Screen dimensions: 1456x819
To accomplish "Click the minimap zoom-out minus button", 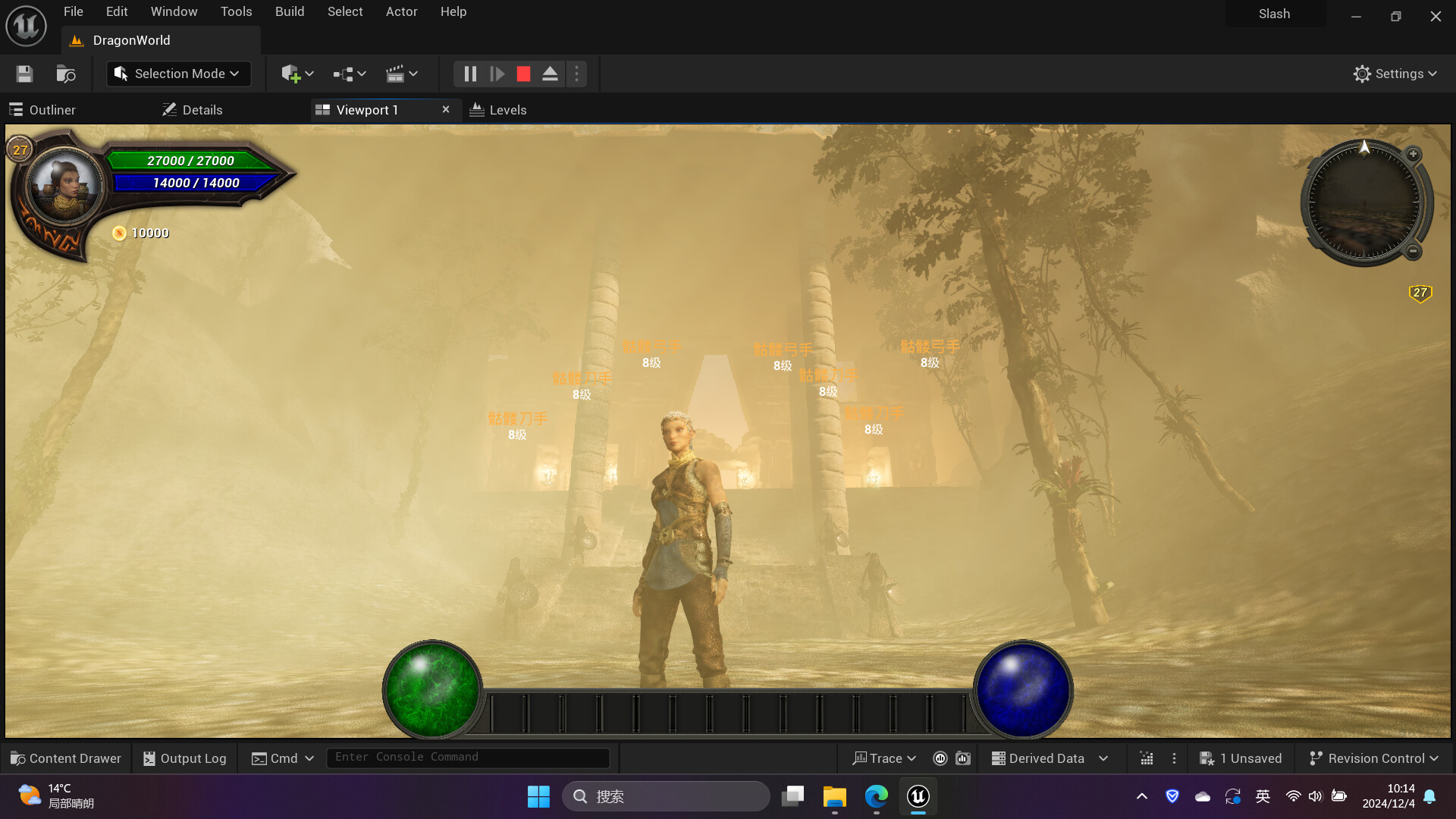I will click(x=1413, y=251).
